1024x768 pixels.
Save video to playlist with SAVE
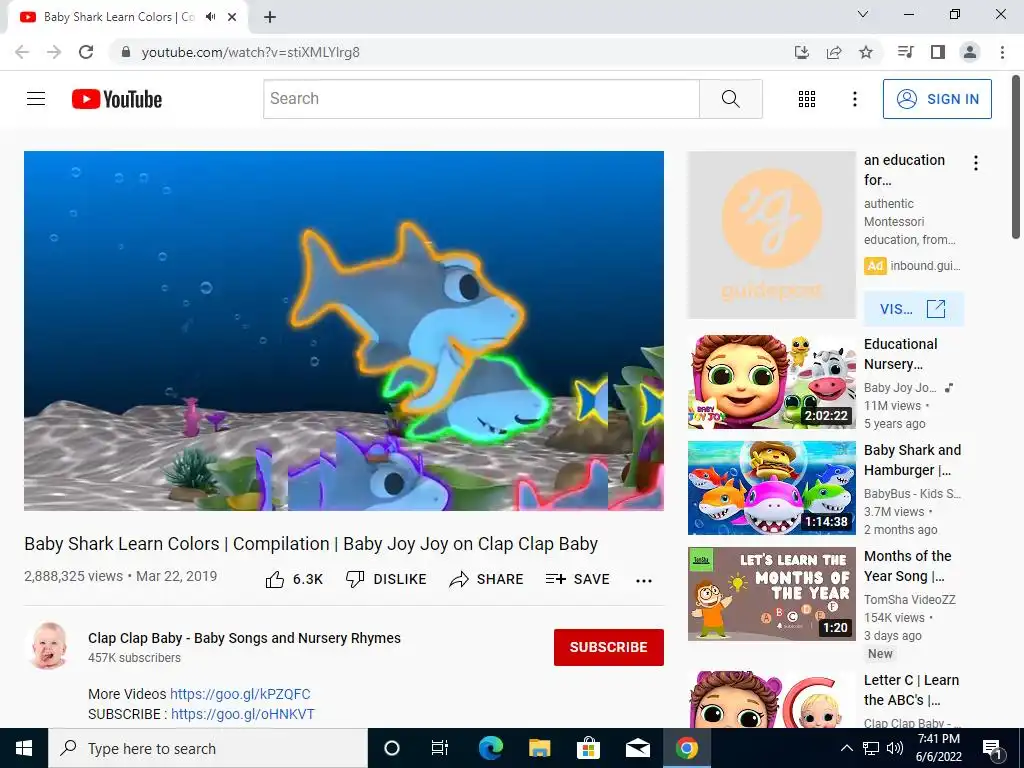tap(578, 579)
